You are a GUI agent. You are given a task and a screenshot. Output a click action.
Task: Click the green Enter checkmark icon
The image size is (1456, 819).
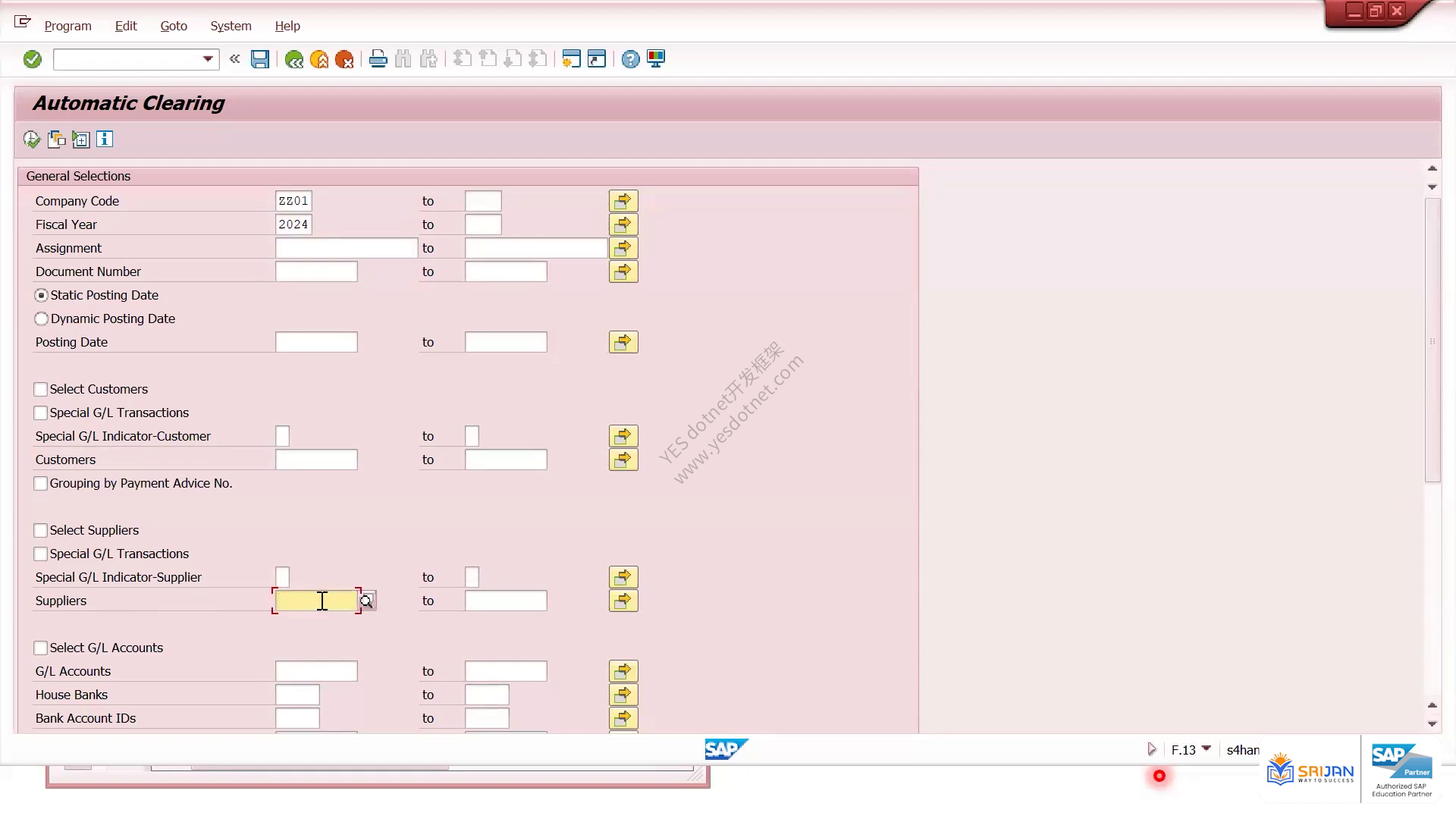pos(32,59)
